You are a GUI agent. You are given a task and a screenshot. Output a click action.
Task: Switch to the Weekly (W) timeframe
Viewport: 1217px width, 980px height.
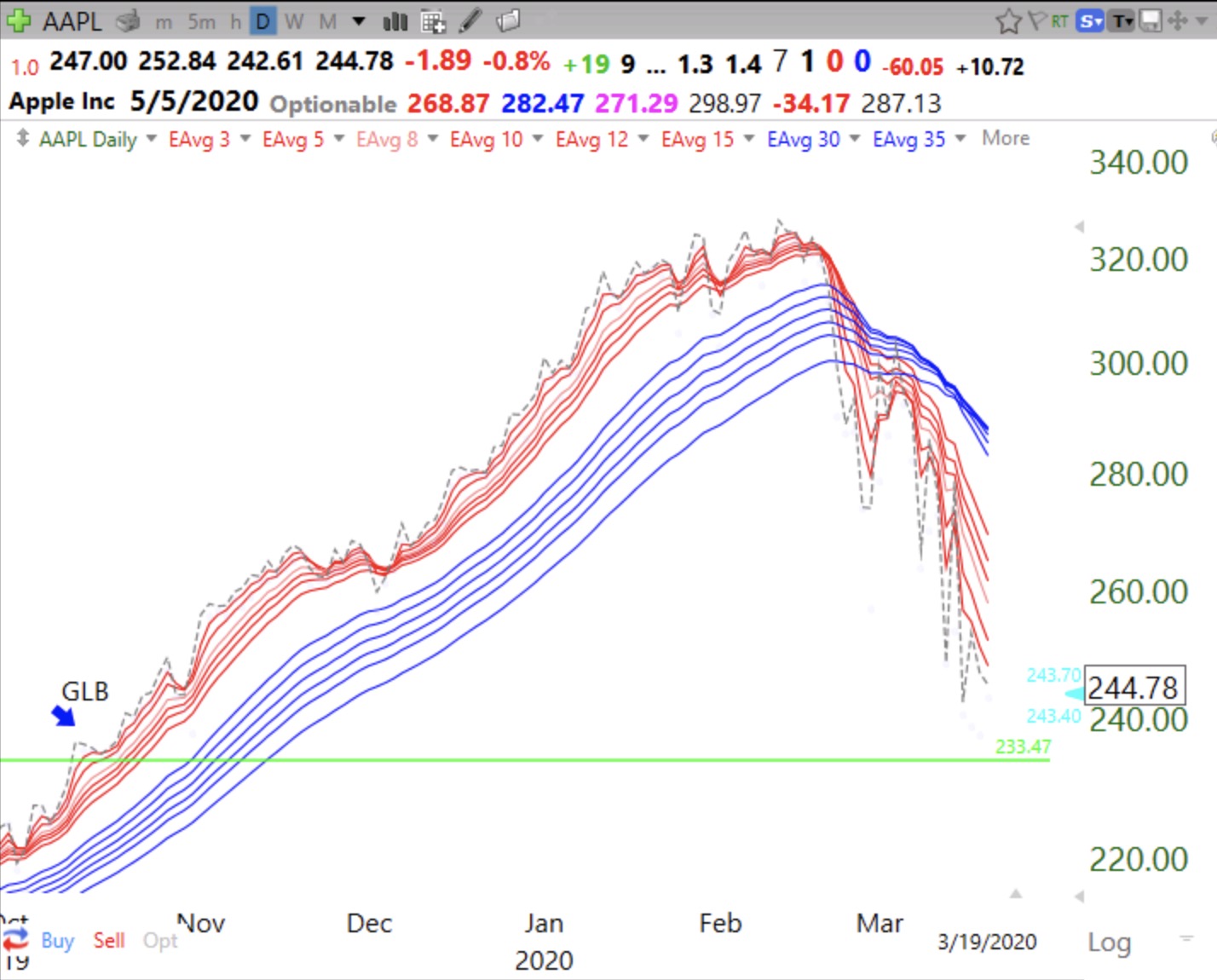(295, 21)
